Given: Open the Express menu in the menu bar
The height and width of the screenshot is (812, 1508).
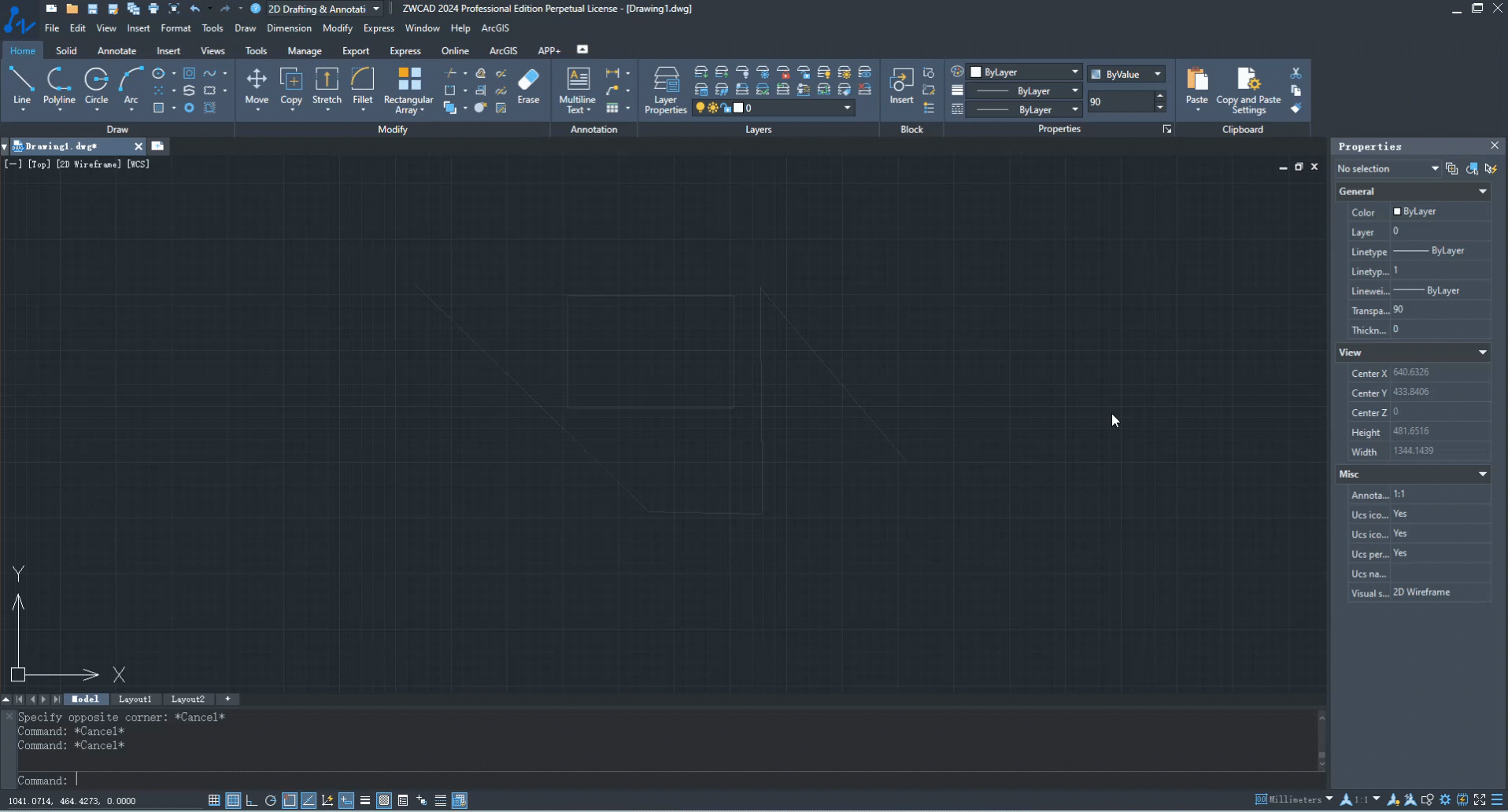Looking at the screenshot, I should click(379, 28).
